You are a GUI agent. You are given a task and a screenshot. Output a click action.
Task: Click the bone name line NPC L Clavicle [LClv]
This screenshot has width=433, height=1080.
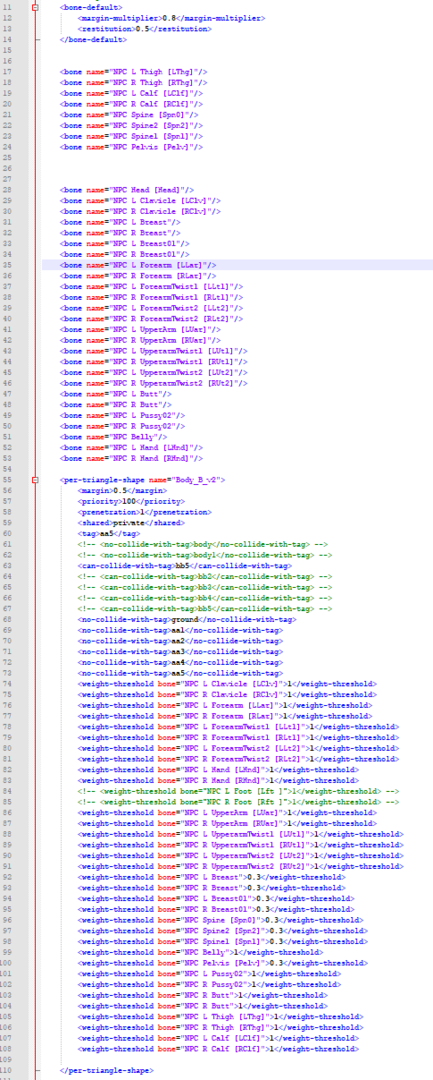[x=141, y=200]
